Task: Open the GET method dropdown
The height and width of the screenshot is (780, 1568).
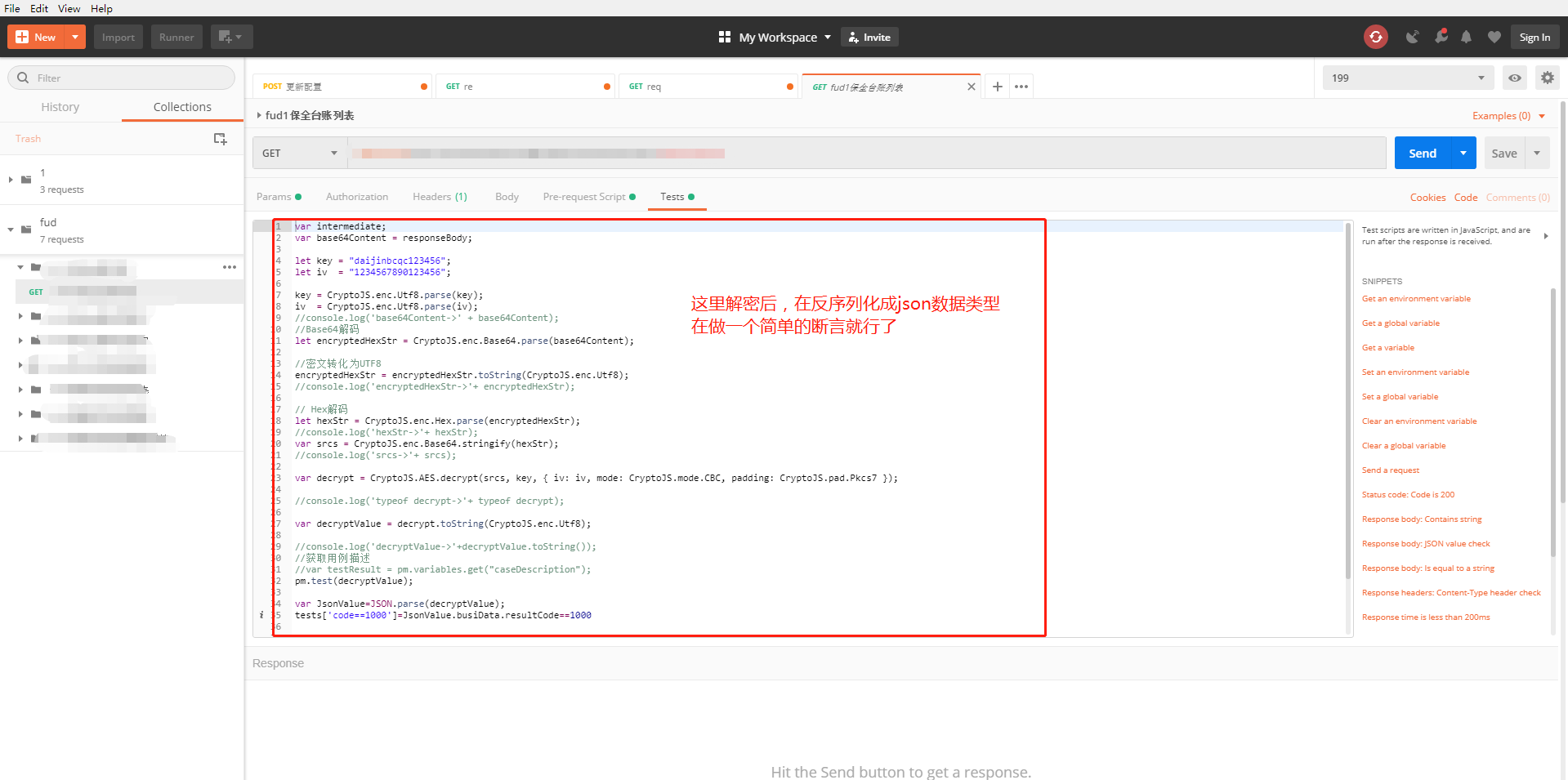Action: pos(300,153)
